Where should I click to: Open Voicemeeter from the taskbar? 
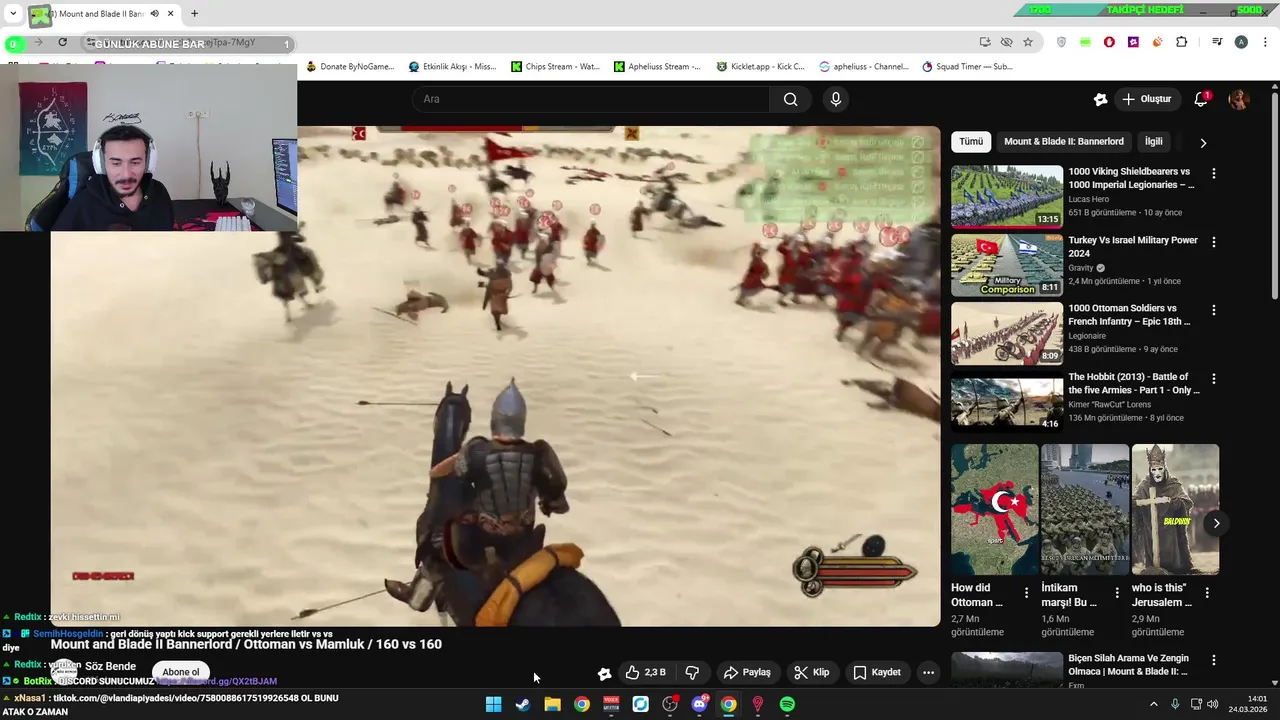point(611,704)
